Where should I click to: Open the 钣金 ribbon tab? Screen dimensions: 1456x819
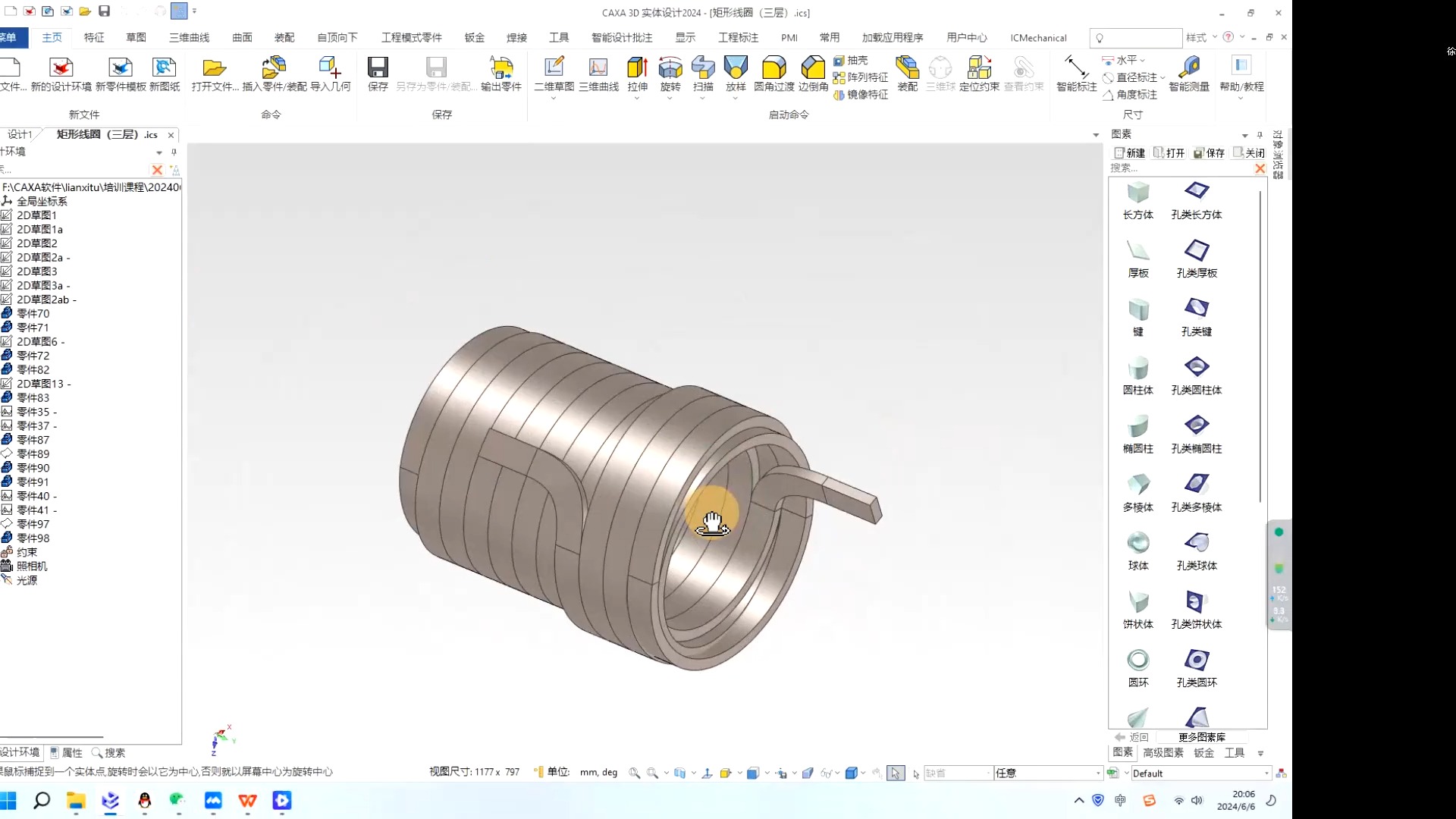pos(474,37)
